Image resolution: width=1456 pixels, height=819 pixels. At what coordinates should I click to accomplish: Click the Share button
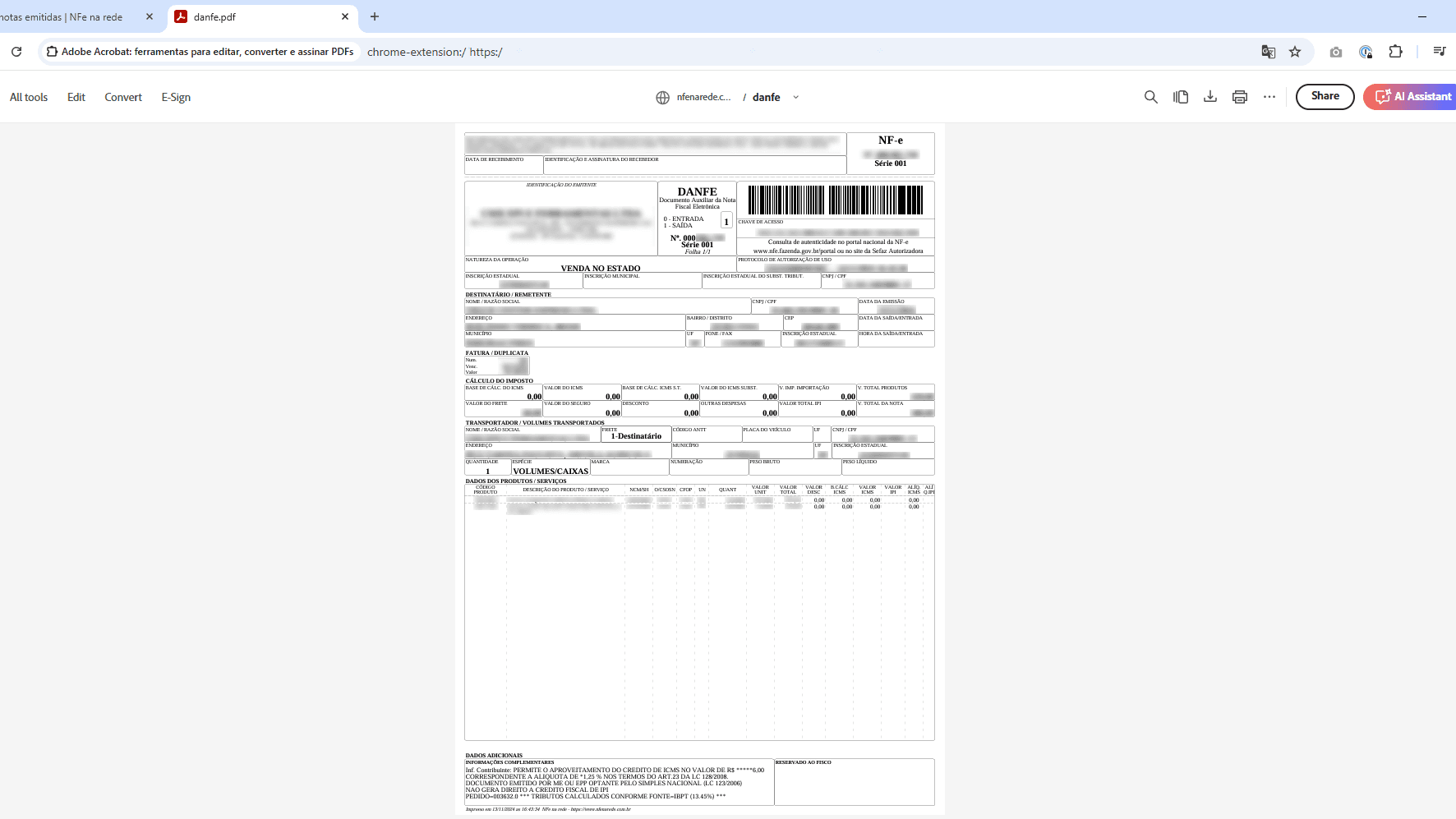click(1325, 96)
